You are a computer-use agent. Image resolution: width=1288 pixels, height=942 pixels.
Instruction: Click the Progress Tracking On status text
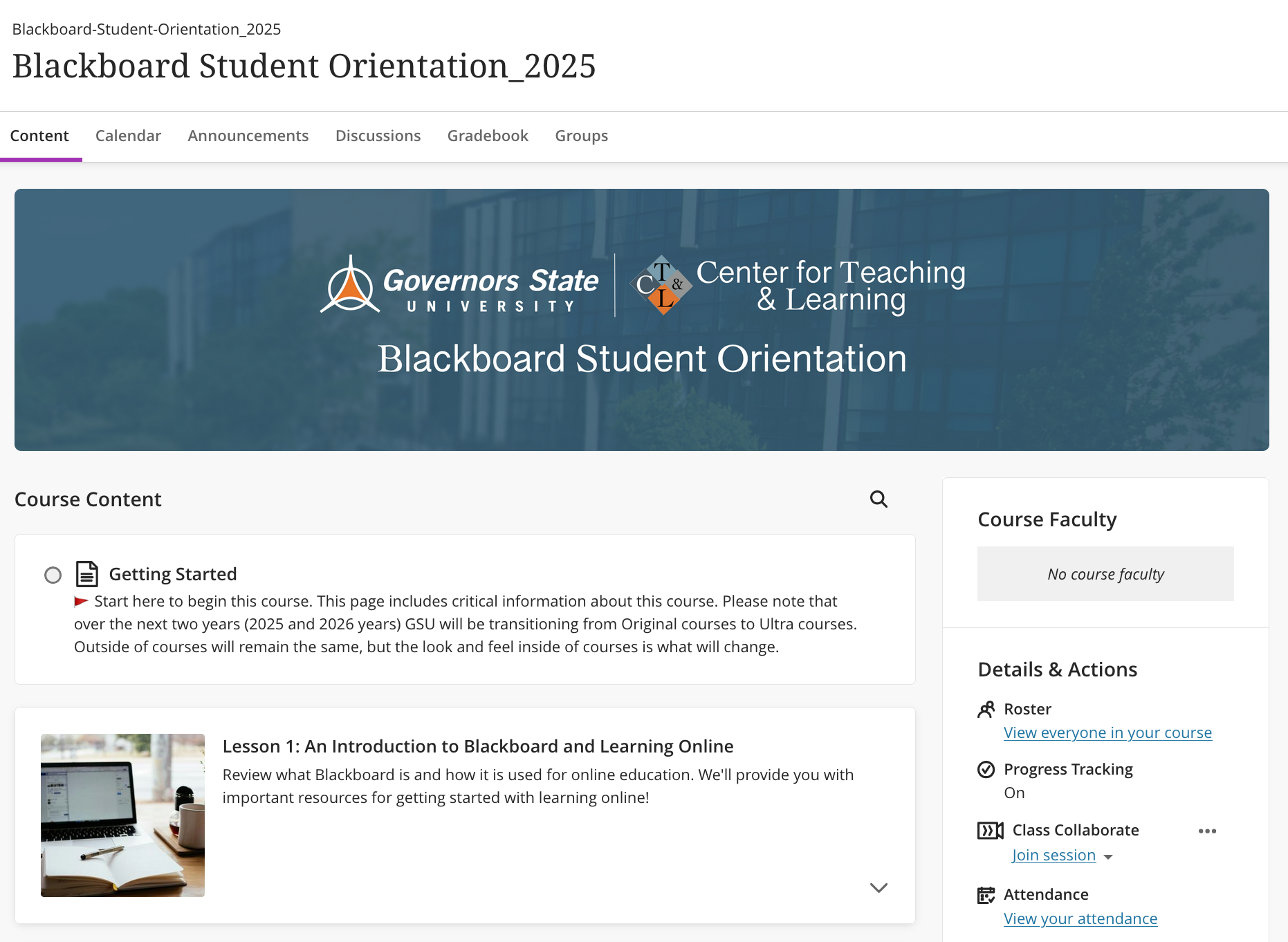tap(1014, 793)
